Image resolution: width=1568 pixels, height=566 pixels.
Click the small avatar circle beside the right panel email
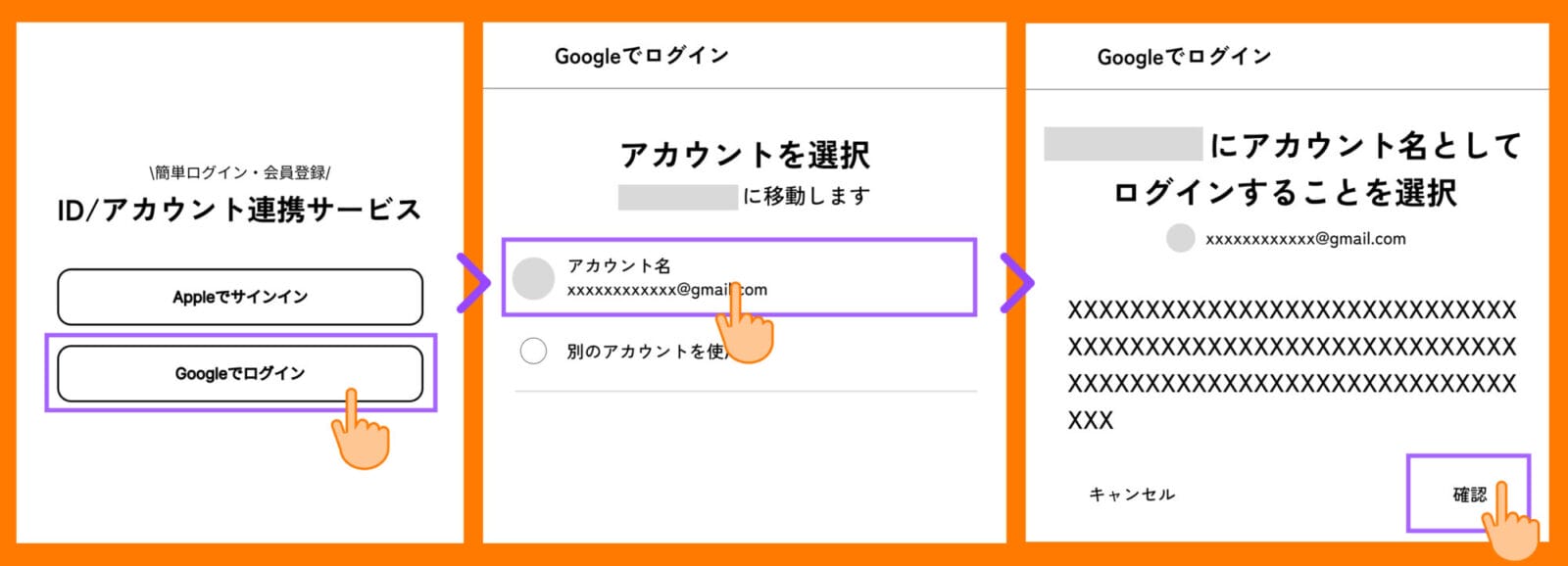point(1181,238)
